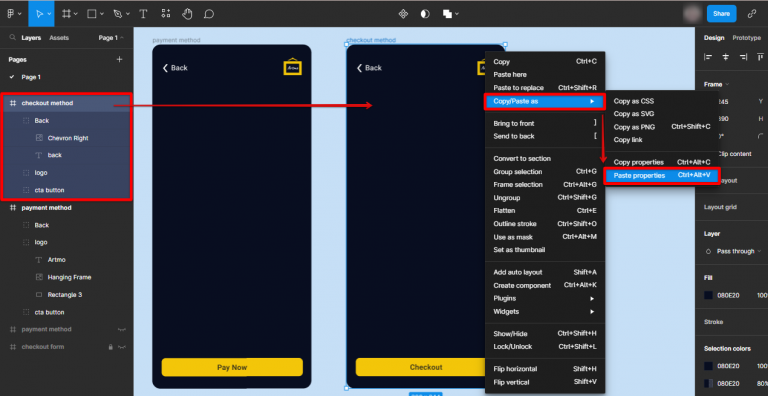Select the Rectangle shape tool

pyautogui.click(x=92, y=14)
